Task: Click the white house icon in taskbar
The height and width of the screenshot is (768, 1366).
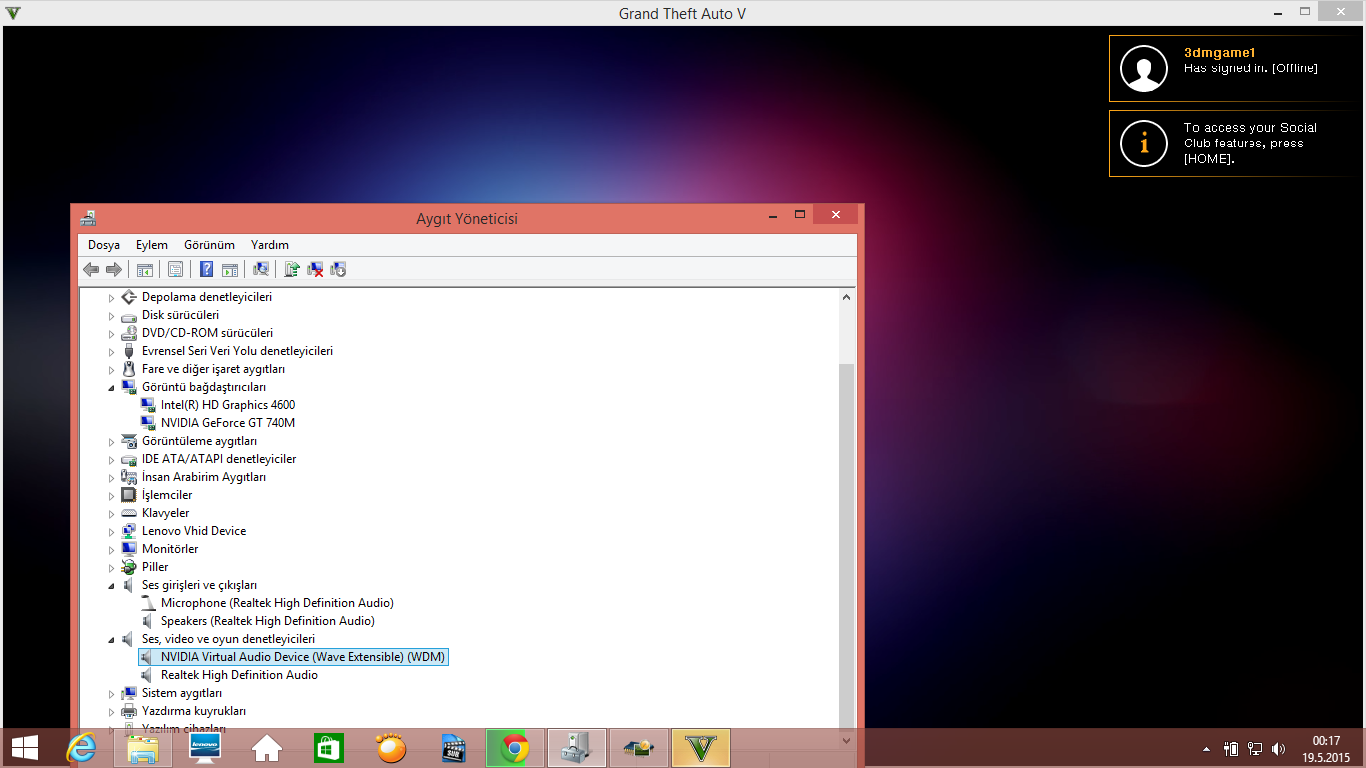Action: [267, 748]
